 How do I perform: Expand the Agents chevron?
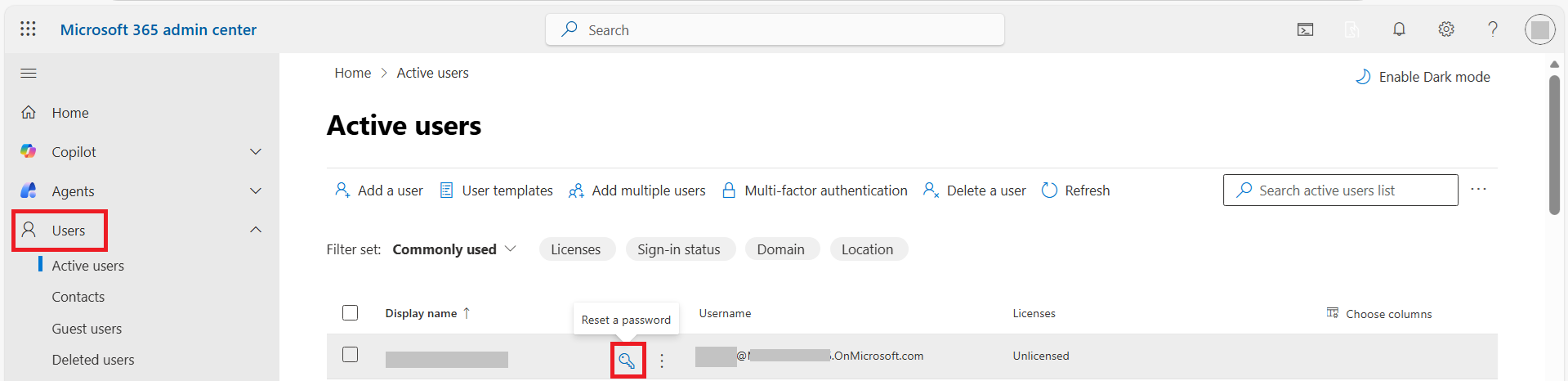click(256, 191)
